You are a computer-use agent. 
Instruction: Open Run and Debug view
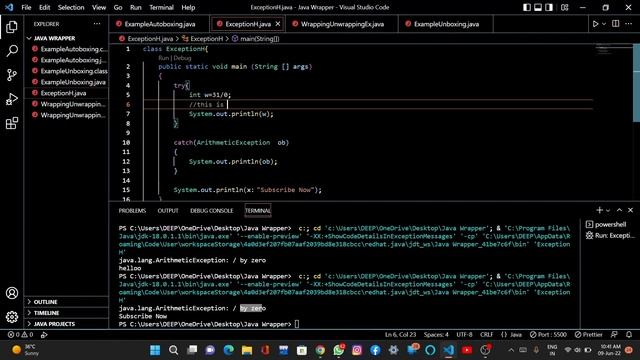pos(12,99)
